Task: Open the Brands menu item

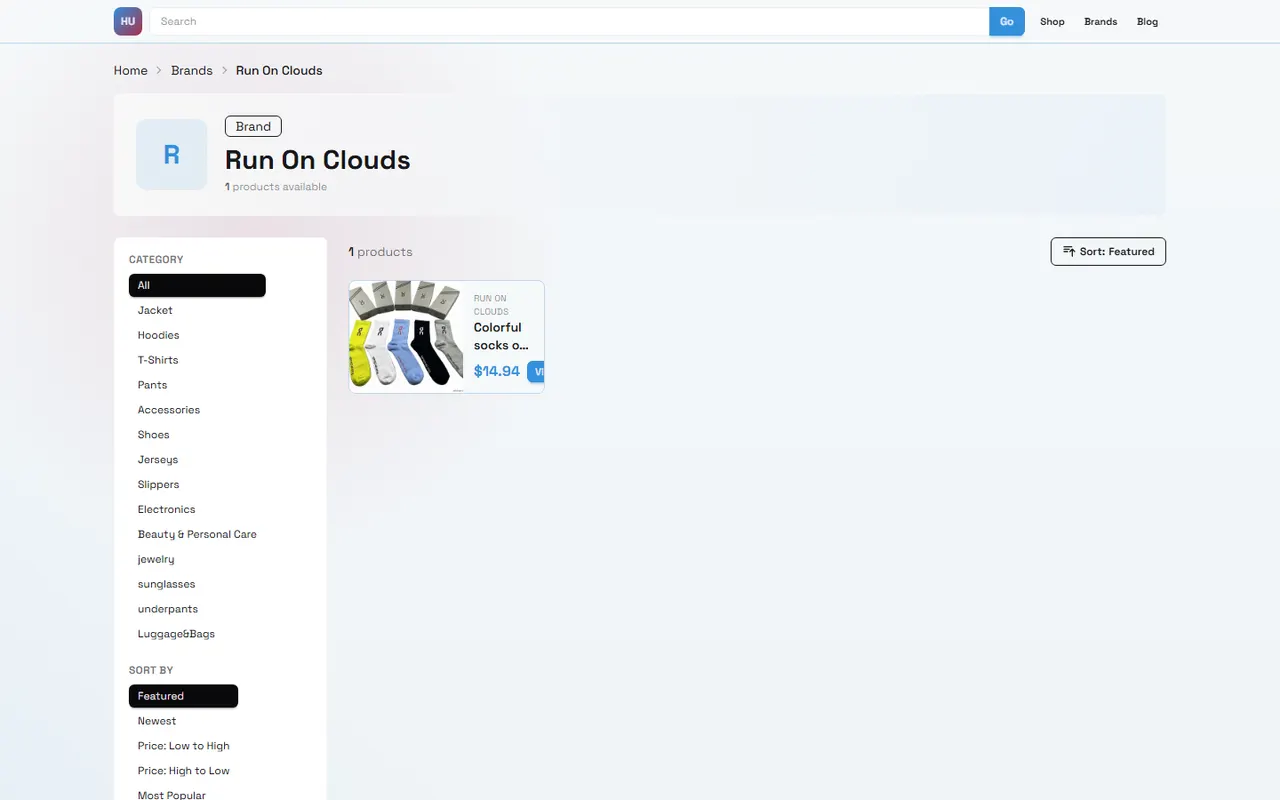Action: tap(1101, 21)
